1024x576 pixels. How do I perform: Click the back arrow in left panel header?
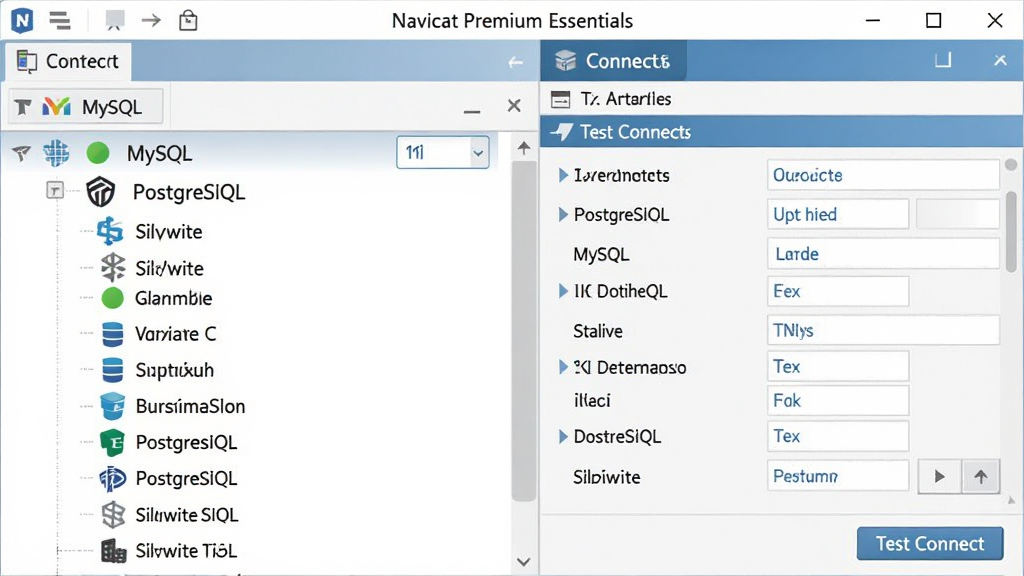[x=515, y=62]
